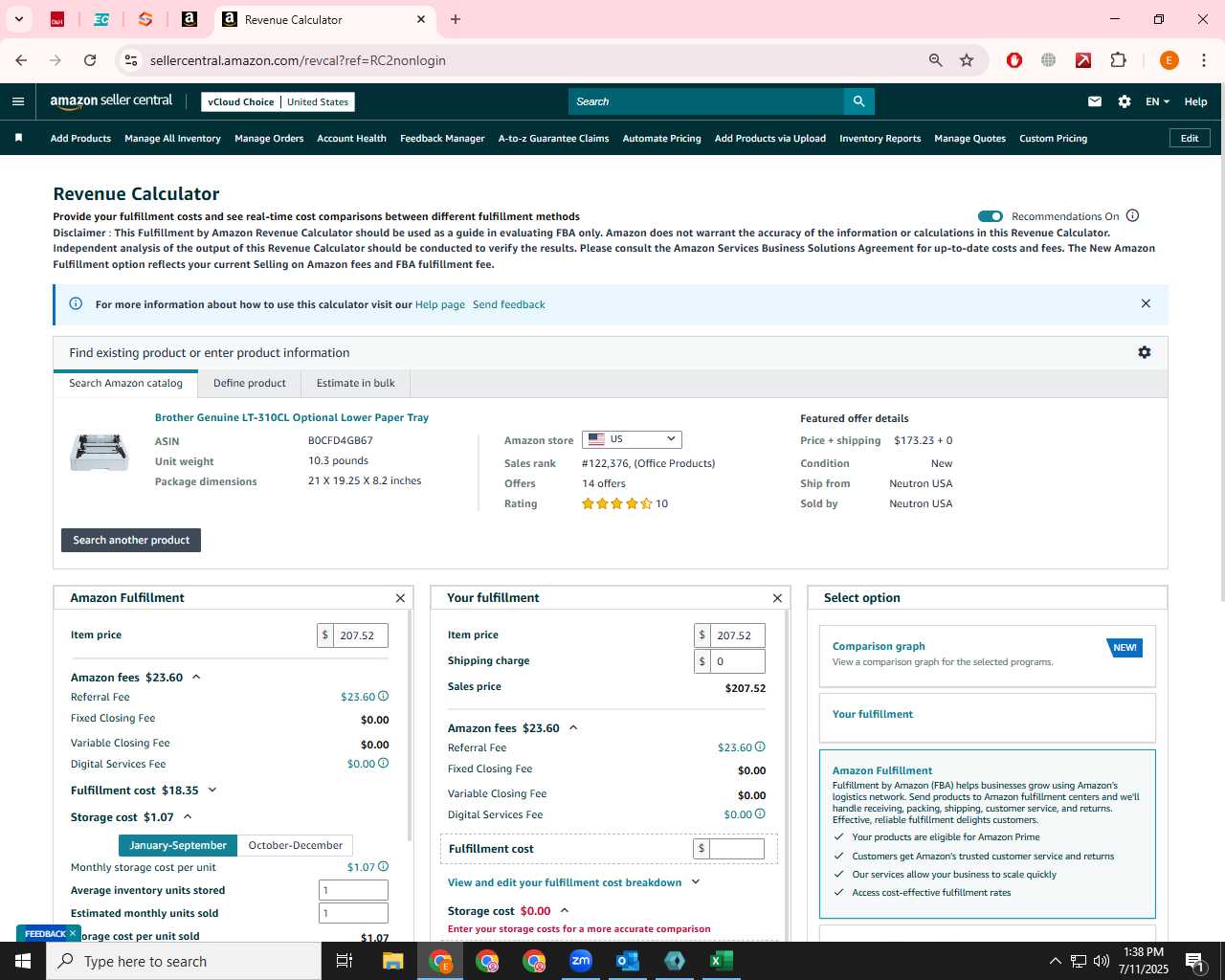Open the Comparison graph option card
This screenshot has height=980, width=1225.
(x=987, y=656)
